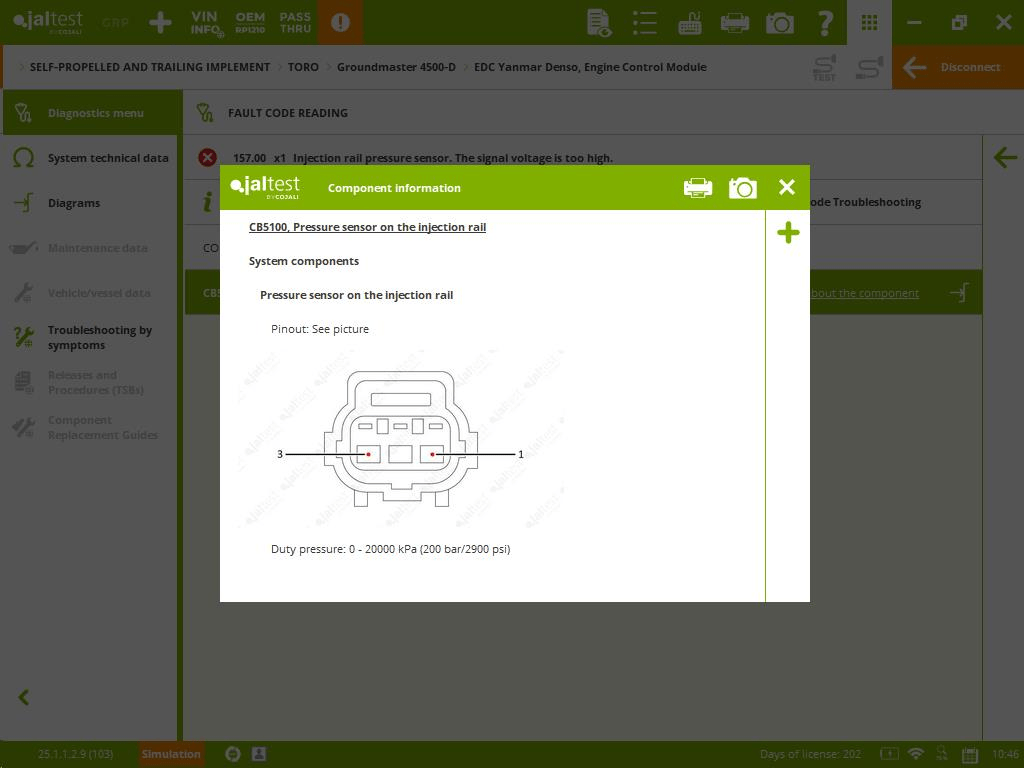Viewport: 1024px width, 768px height.
Task: Click the green back arrow on right panel
Action: tap(1005, 157)
